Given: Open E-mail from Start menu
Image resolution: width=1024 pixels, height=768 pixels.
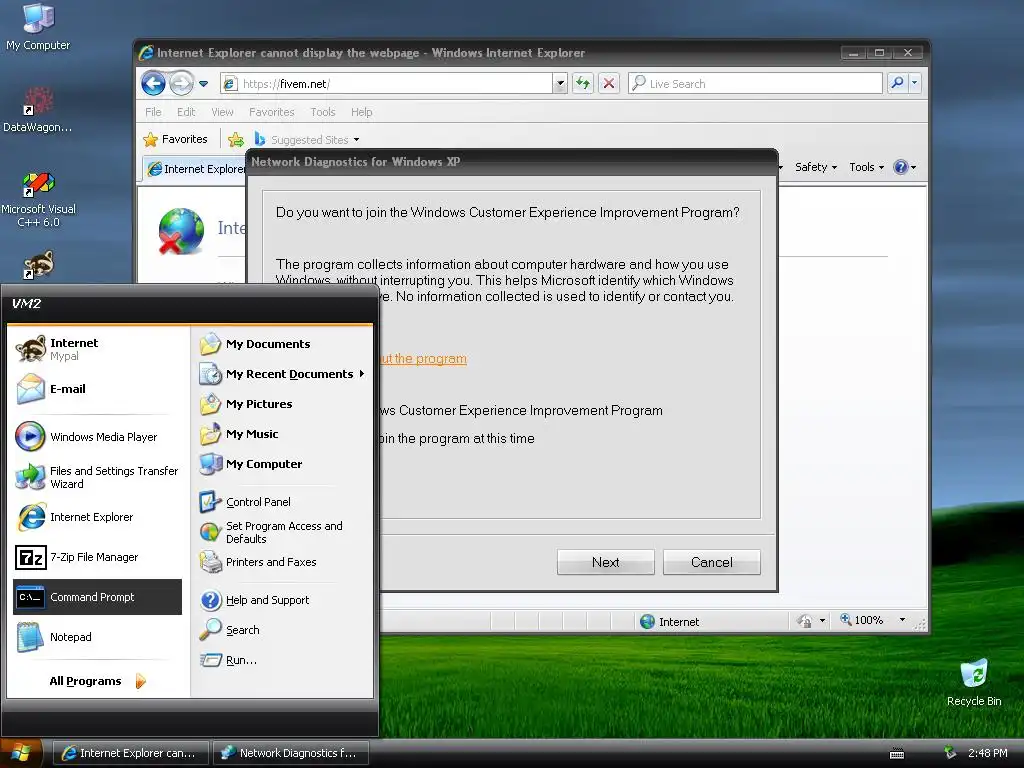Looking at the screenshot, I should [x=97, y=389].
